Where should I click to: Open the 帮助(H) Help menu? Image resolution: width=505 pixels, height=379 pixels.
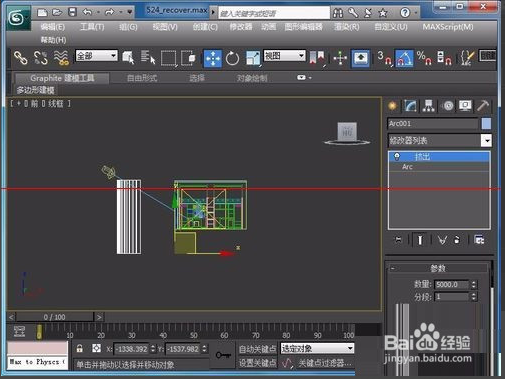tap(53, 40)
